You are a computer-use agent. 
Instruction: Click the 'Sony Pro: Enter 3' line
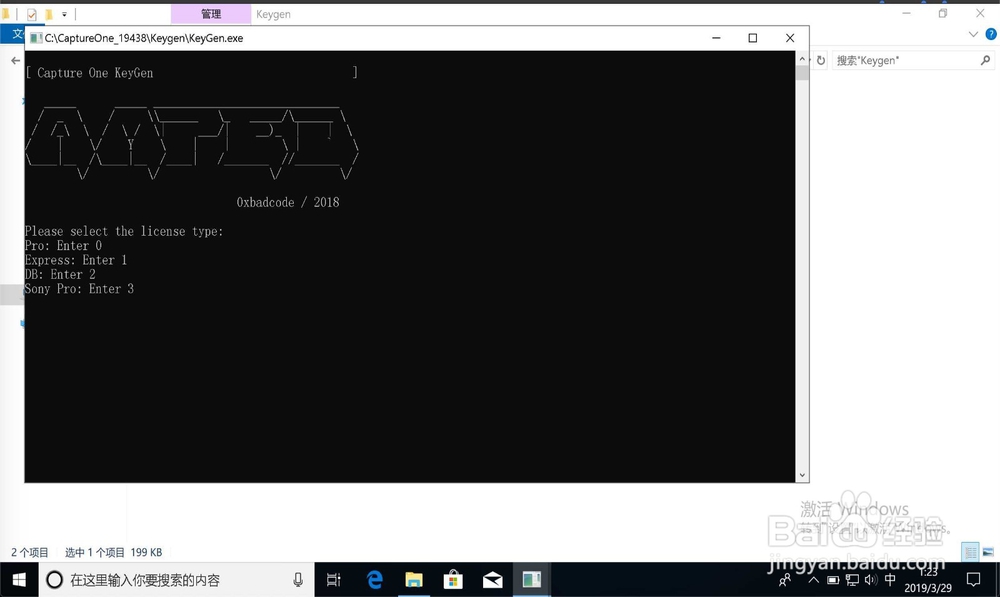79,289
